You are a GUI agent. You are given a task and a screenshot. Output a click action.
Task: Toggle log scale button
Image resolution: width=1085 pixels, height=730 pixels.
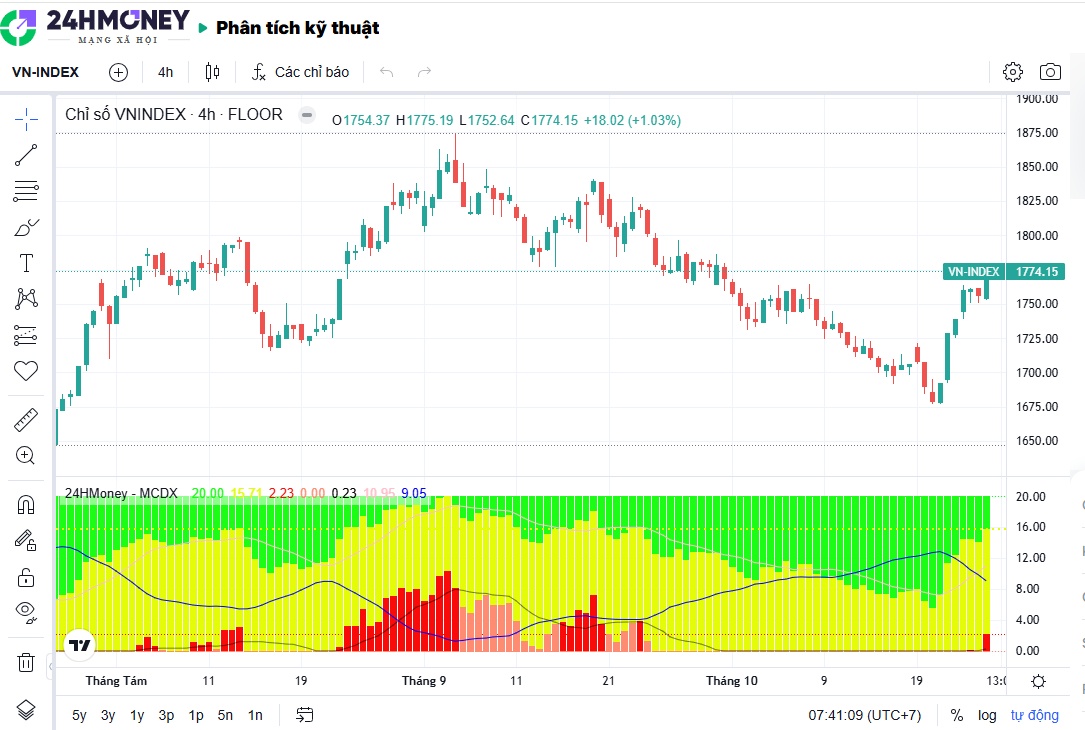tap(987, 715)
